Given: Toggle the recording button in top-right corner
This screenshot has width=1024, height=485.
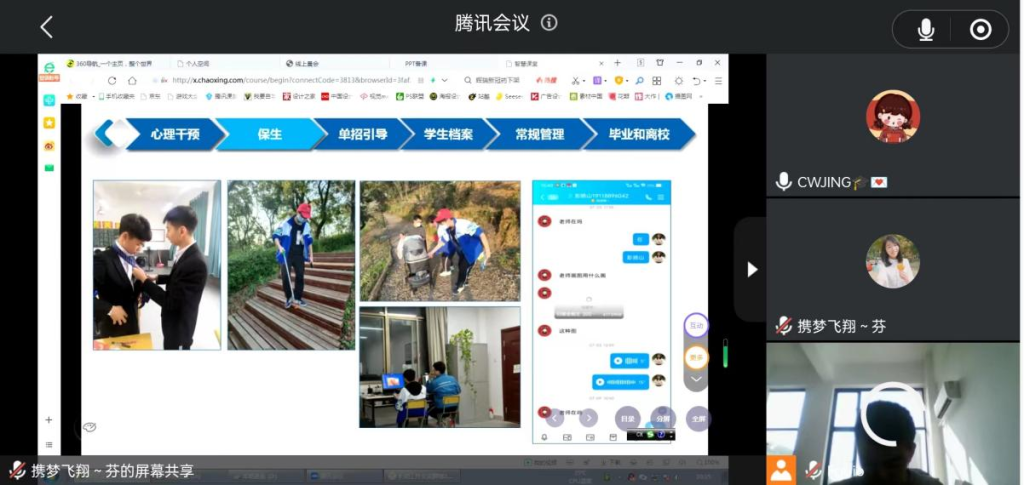Looking at the screenshot, I should (x=980, y=30).
